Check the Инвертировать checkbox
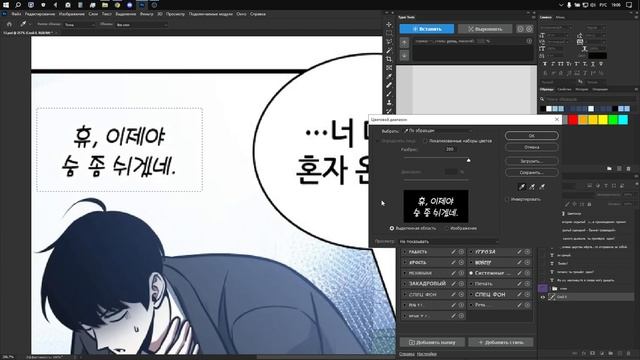This screenshot has width=640, height=360. [508, 200]
